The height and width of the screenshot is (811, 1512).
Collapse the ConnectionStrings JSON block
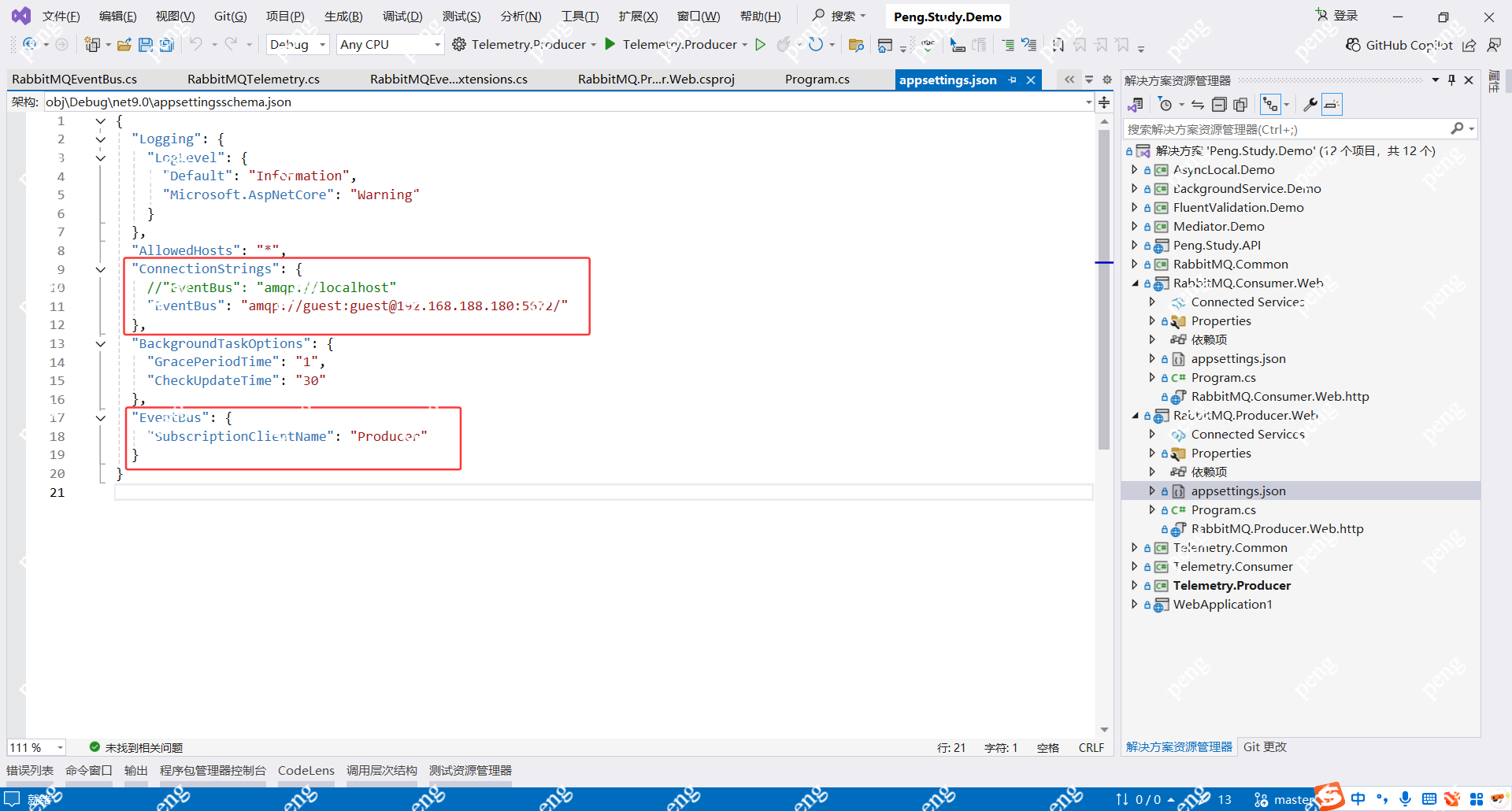coord(101,269)
